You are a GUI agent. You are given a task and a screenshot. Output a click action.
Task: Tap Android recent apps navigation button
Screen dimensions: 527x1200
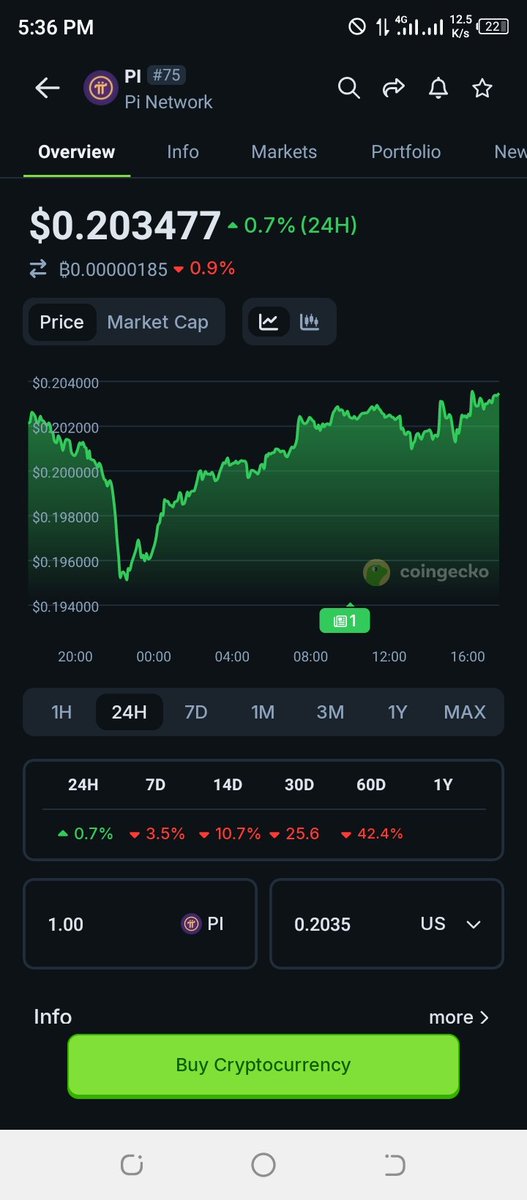pos(131,1165)
